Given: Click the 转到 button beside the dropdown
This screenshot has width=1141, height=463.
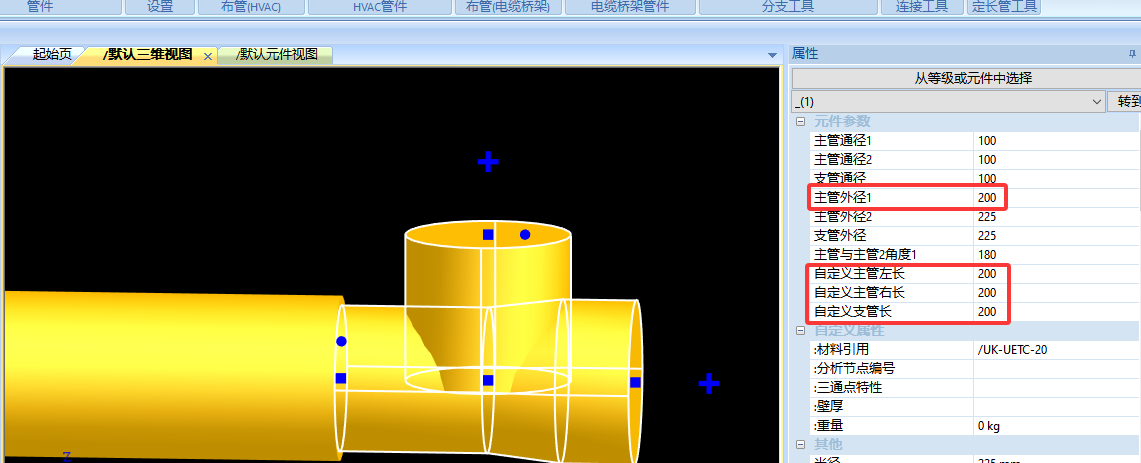Looking at the screenshot, I should (x=1126, y=102).
